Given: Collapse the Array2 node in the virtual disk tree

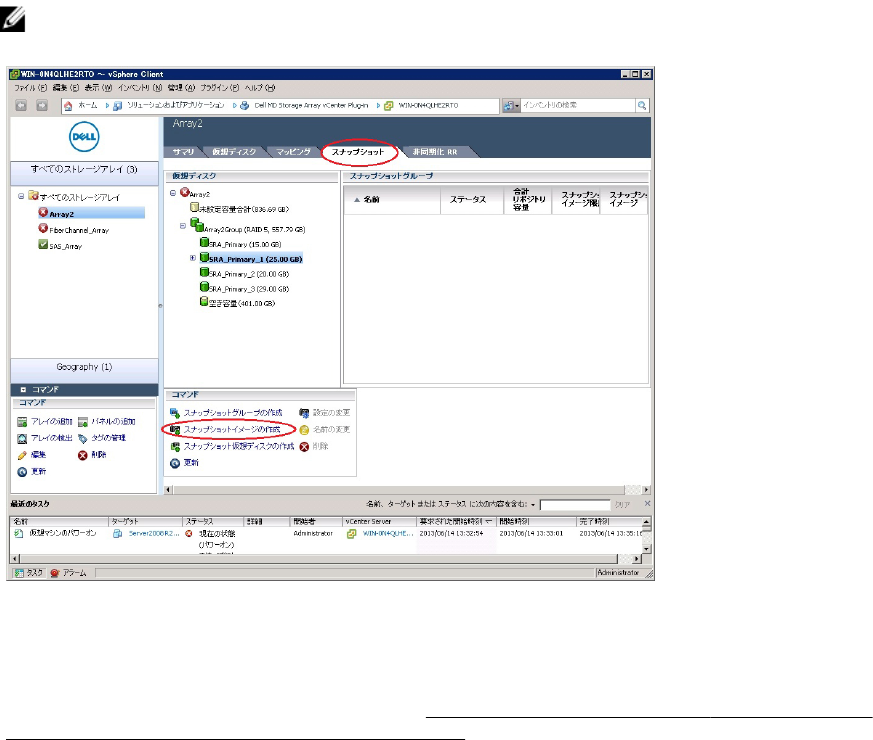Looking at the screenshot, I should [x=173, y=193].
